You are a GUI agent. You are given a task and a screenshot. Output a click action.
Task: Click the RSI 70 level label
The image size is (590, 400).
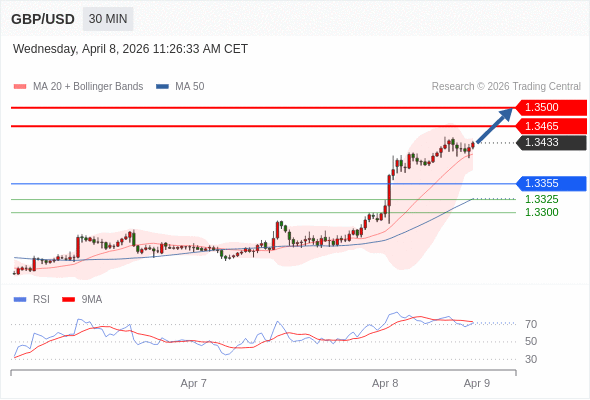point(531,324)
